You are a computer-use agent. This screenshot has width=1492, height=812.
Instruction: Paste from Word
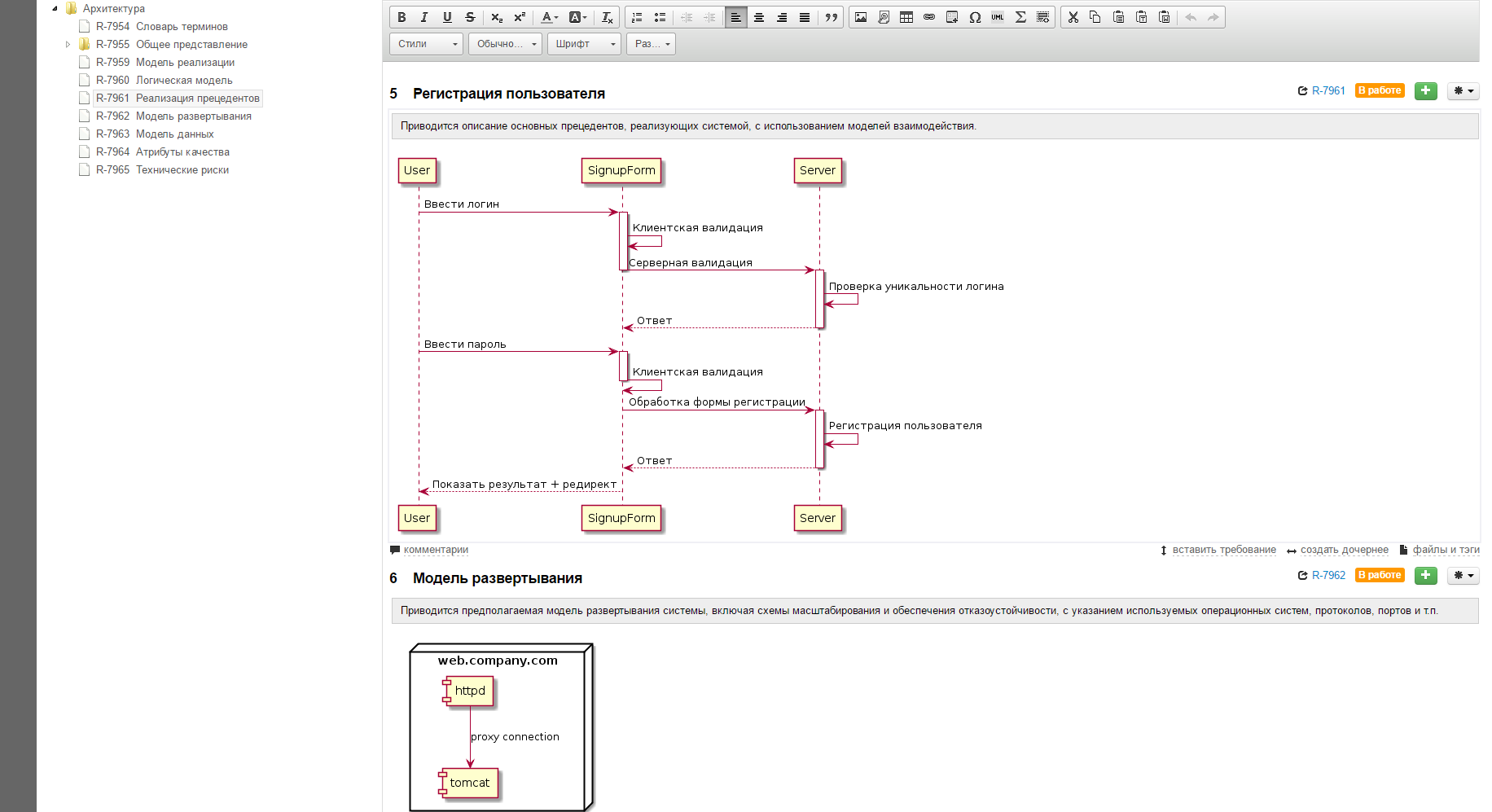[1165, 17]
